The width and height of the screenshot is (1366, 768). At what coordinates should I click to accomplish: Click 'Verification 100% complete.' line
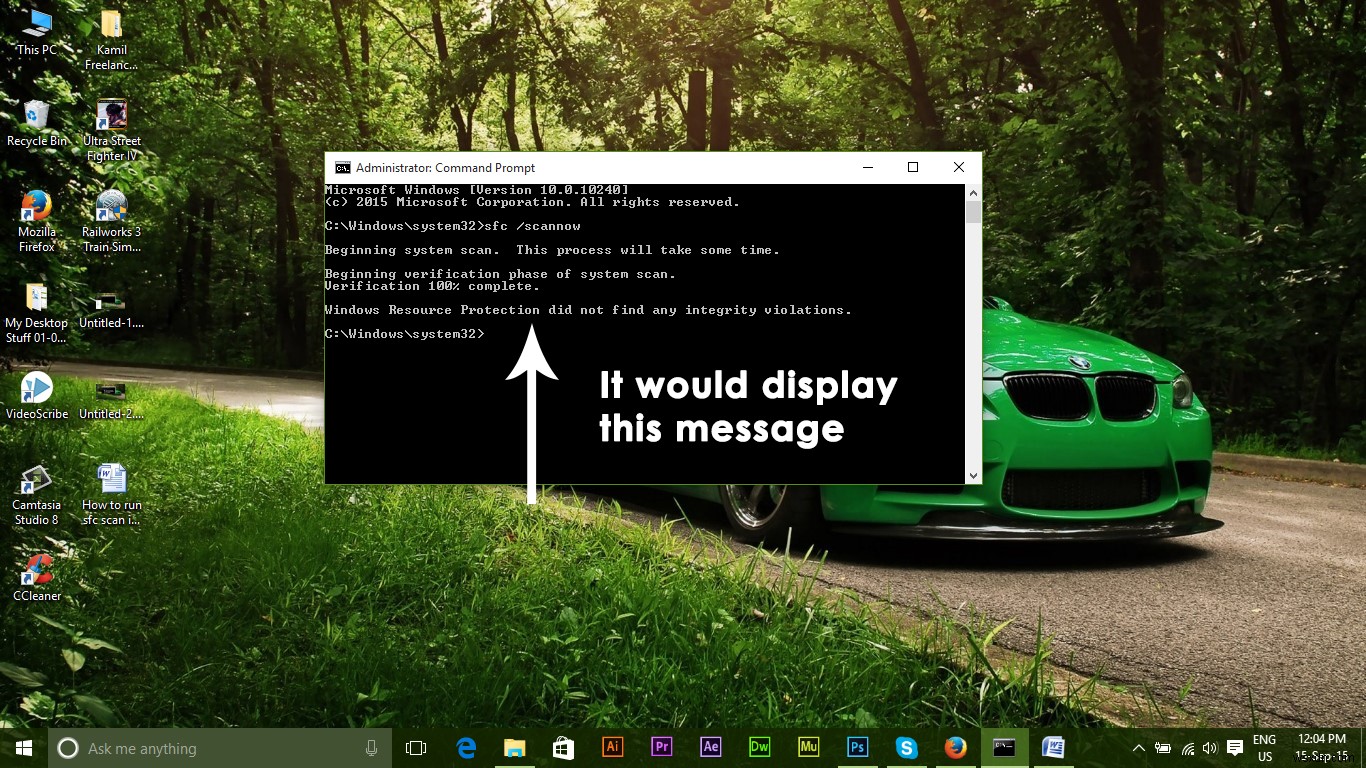[432, 286]
